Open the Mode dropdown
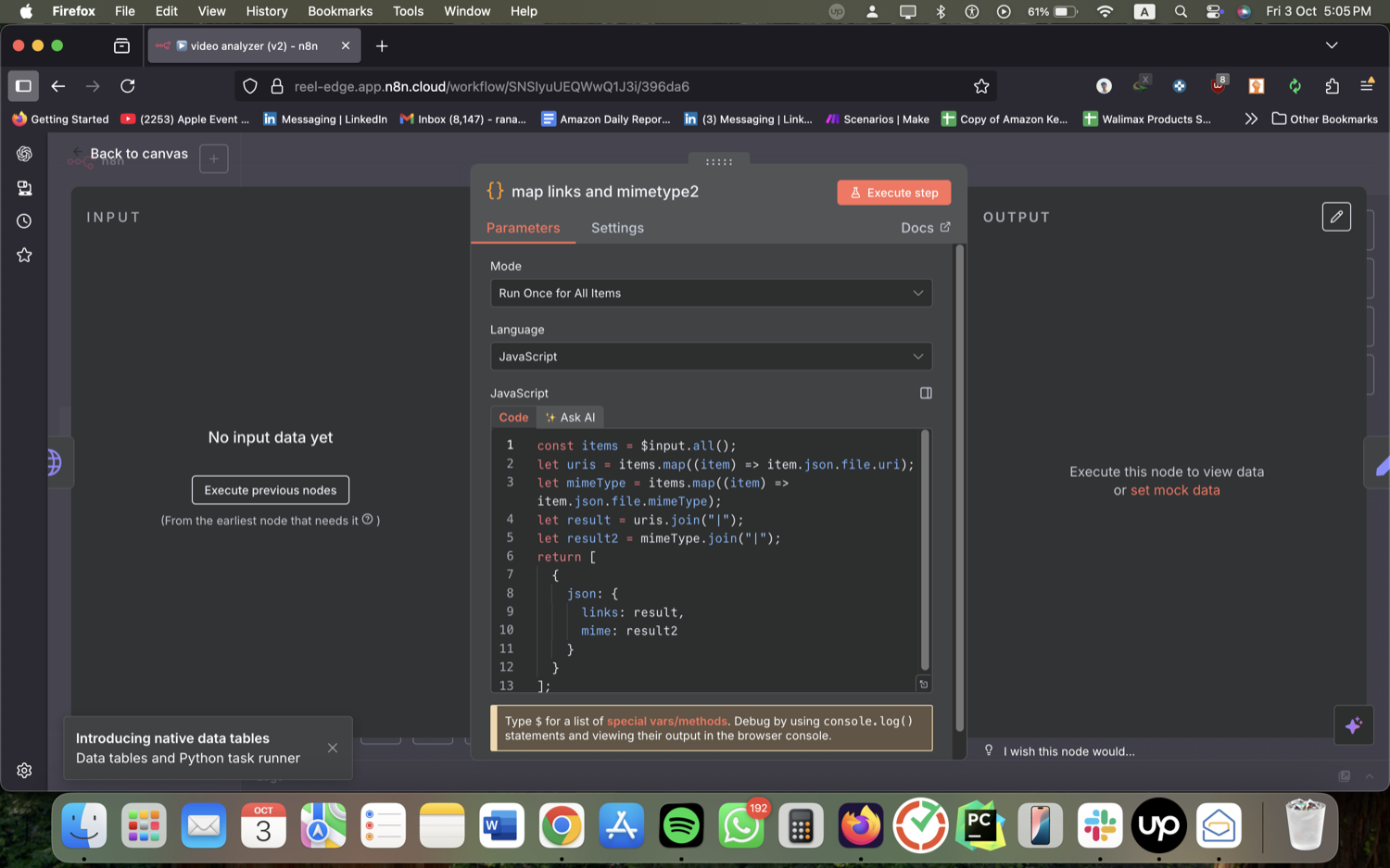The image size is (1390, 868). 711,293
